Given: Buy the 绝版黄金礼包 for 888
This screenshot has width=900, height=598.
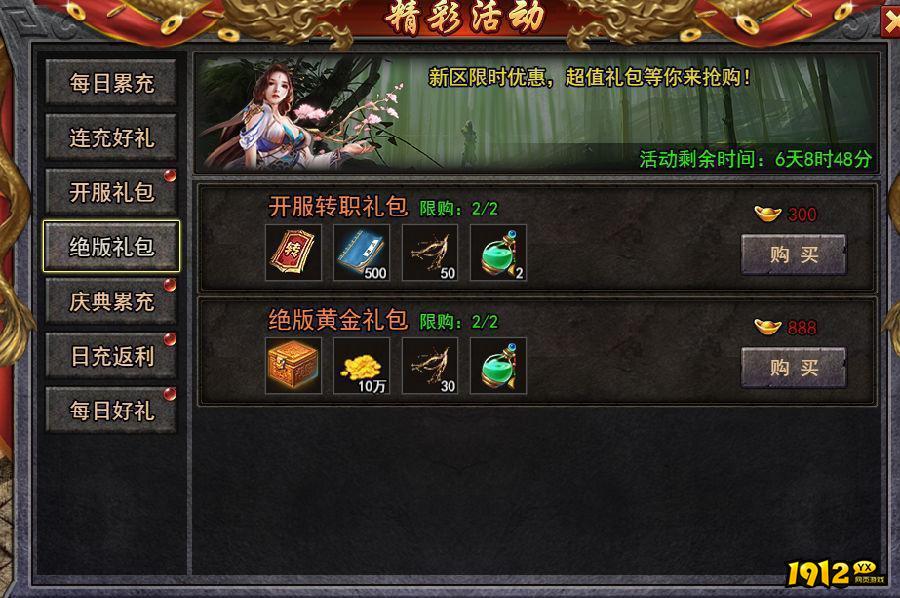Looking at the screenshot, I should click(794, 367).
